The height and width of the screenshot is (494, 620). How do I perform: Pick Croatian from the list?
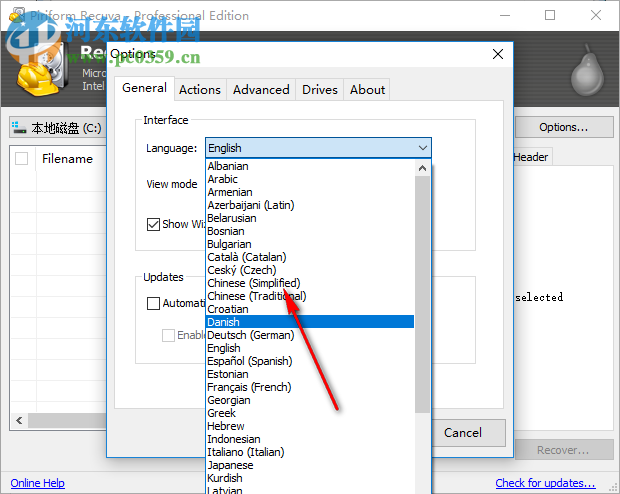pyautogui.click(x=310, y=309)
